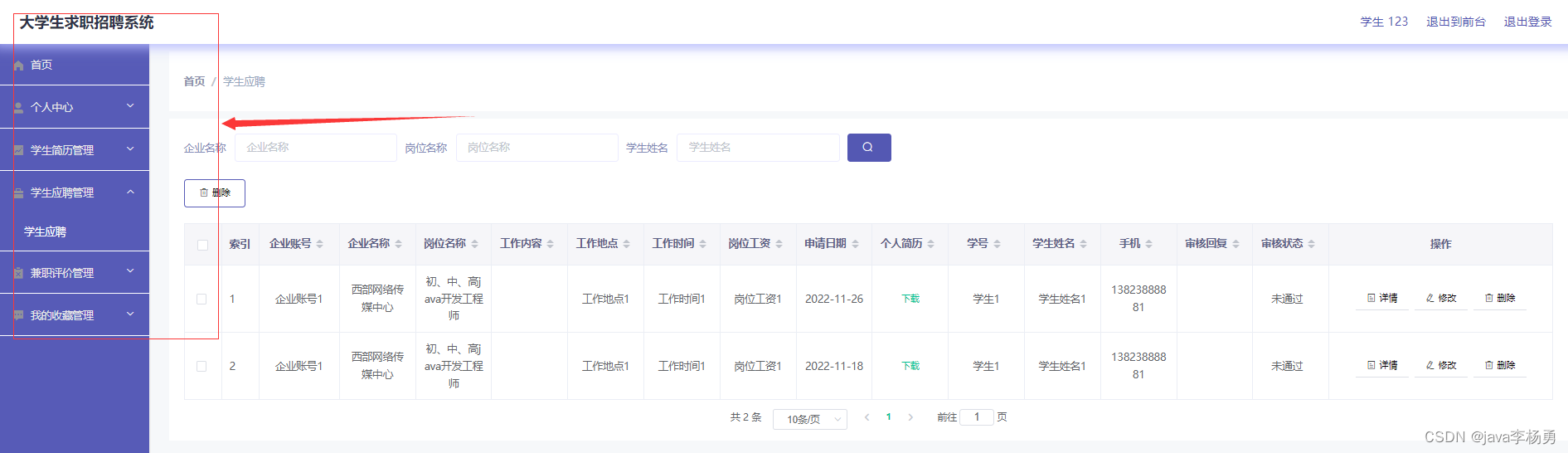Click 未通过 status in the 2022-11-26 row
The height and width of the screenshot is (453, 1568).
[1287, 299]
